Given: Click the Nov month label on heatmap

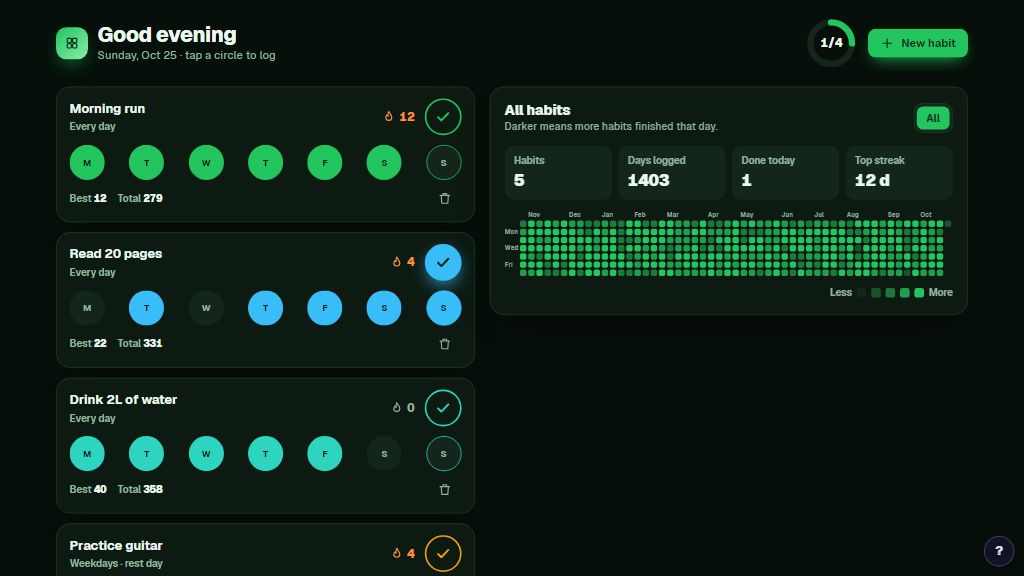Looking at the screenshot, I should click(x=534, y=215).
